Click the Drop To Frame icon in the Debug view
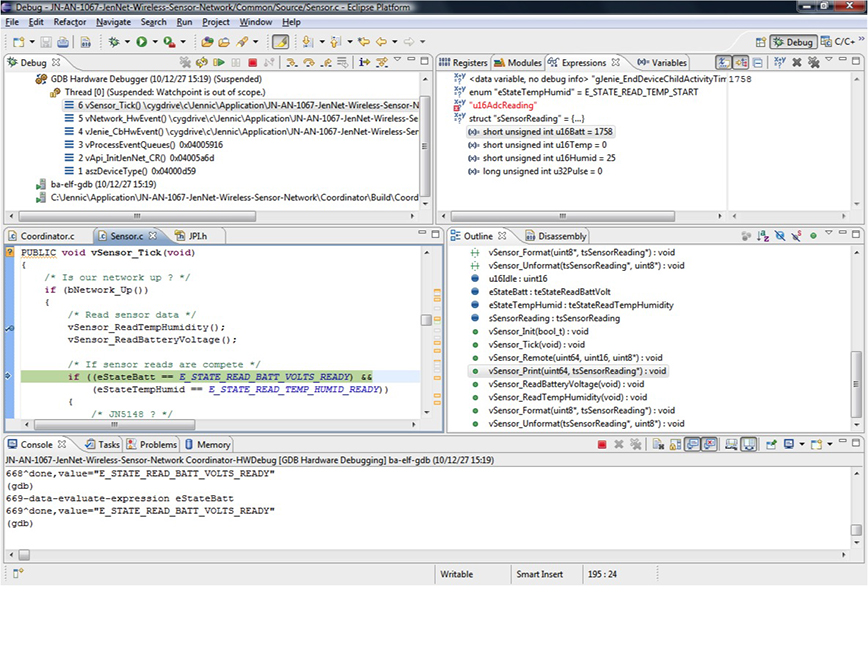This screenshot has height=650, width=868. pos(343,62)
